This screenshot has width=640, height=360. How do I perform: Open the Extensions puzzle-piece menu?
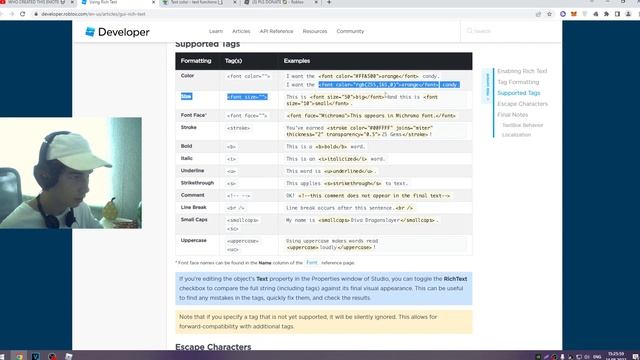607,14
